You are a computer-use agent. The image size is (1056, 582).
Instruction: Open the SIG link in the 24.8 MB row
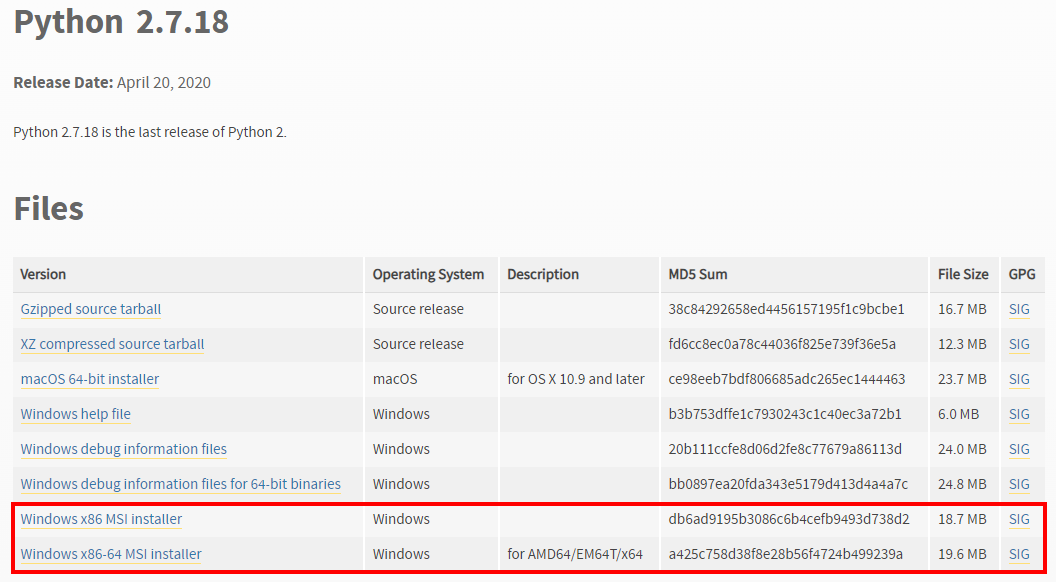coord(1019,484)
